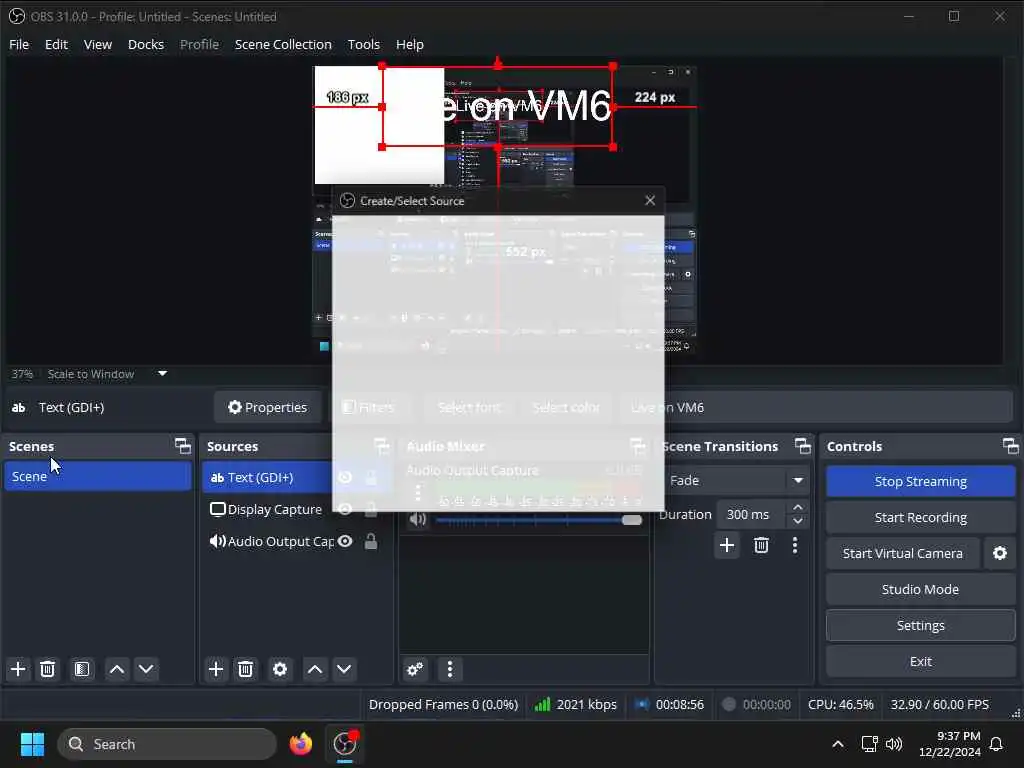Viewport: 1024px width, 768px height.
Task: Click Stop Streaming
Action: point(920,481)
